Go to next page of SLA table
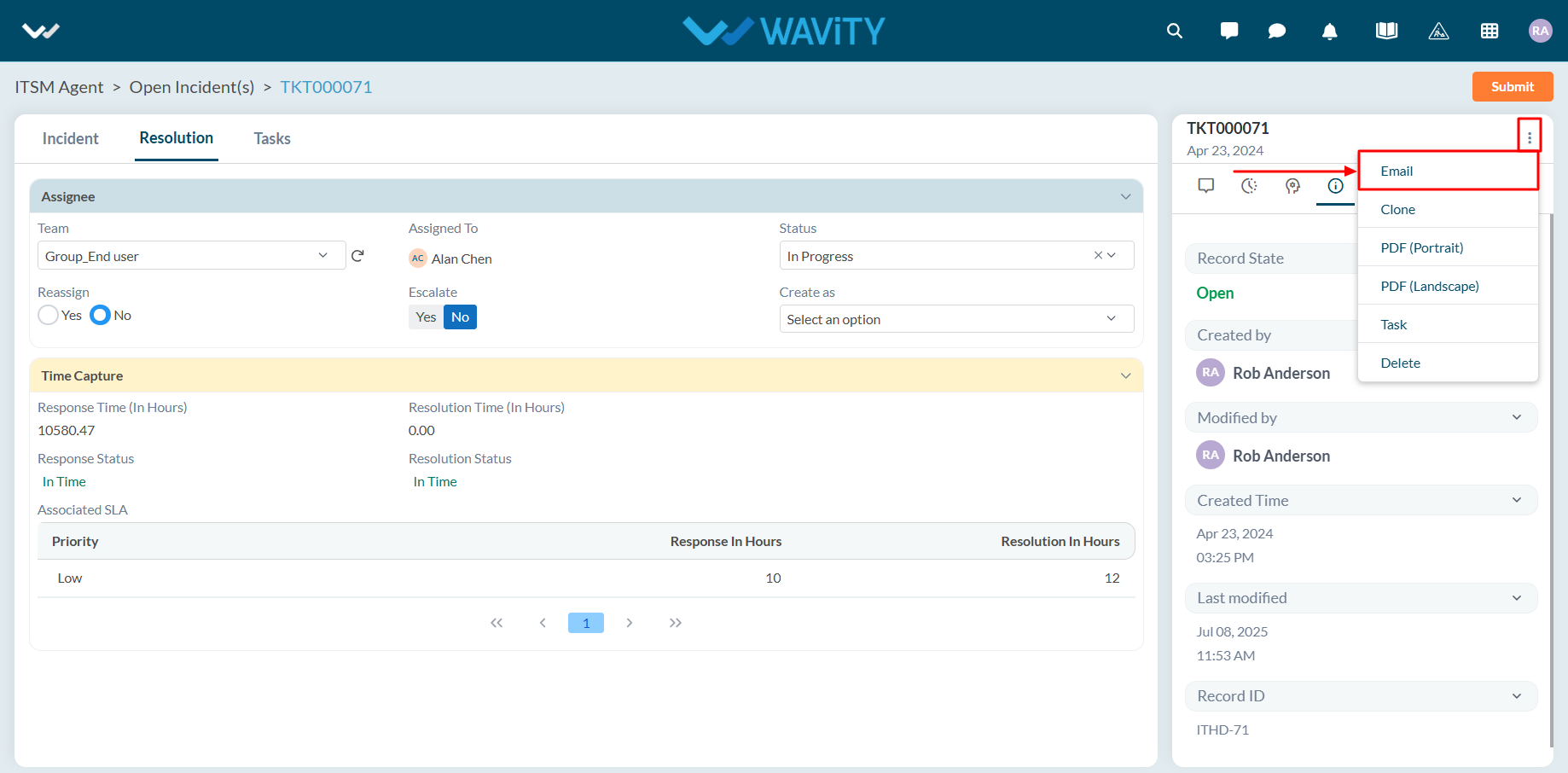The image size is (1568, 773). click(630, 623)
